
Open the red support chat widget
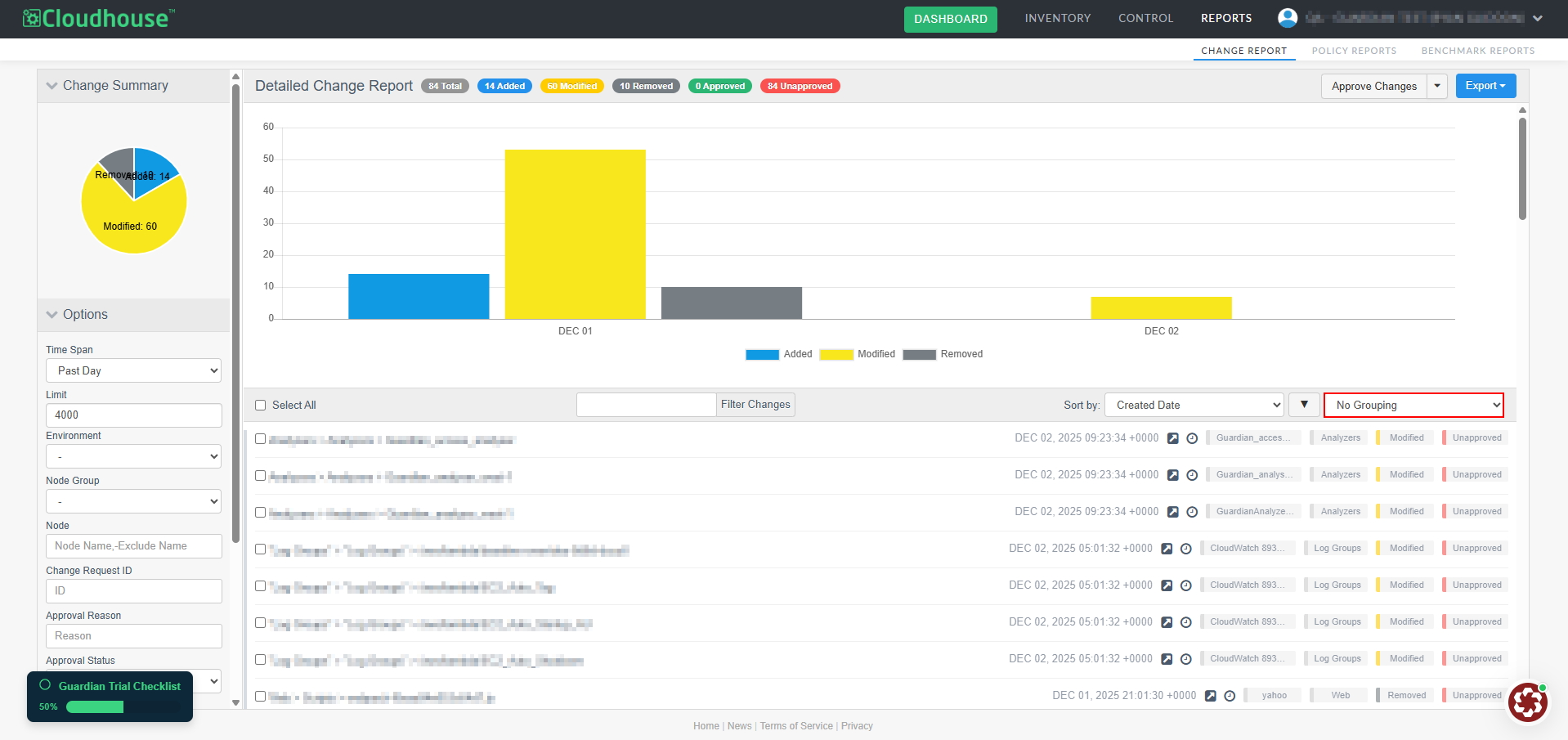coord(1527,702)
